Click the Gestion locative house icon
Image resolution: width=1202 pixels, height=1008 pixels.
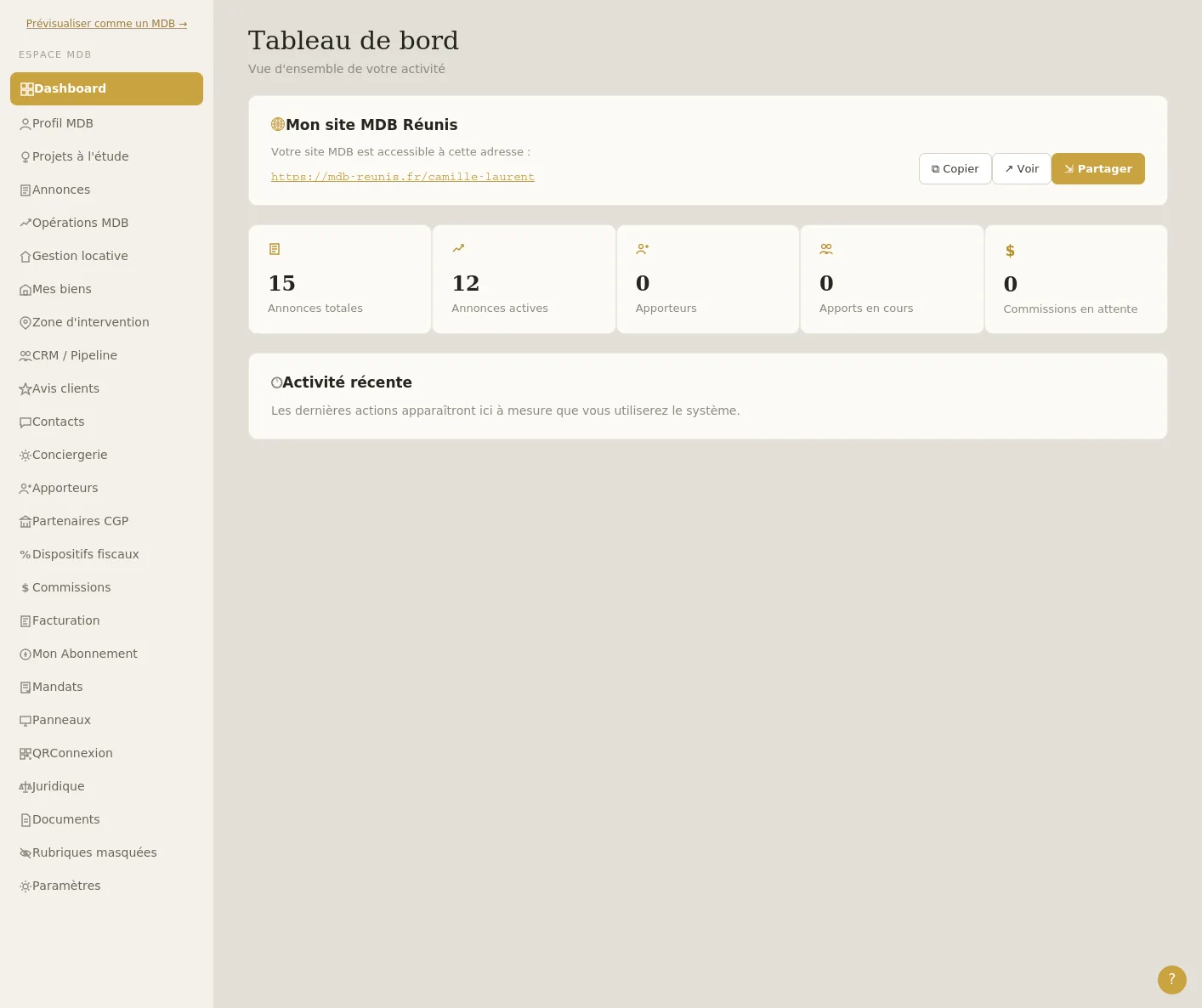26,257
